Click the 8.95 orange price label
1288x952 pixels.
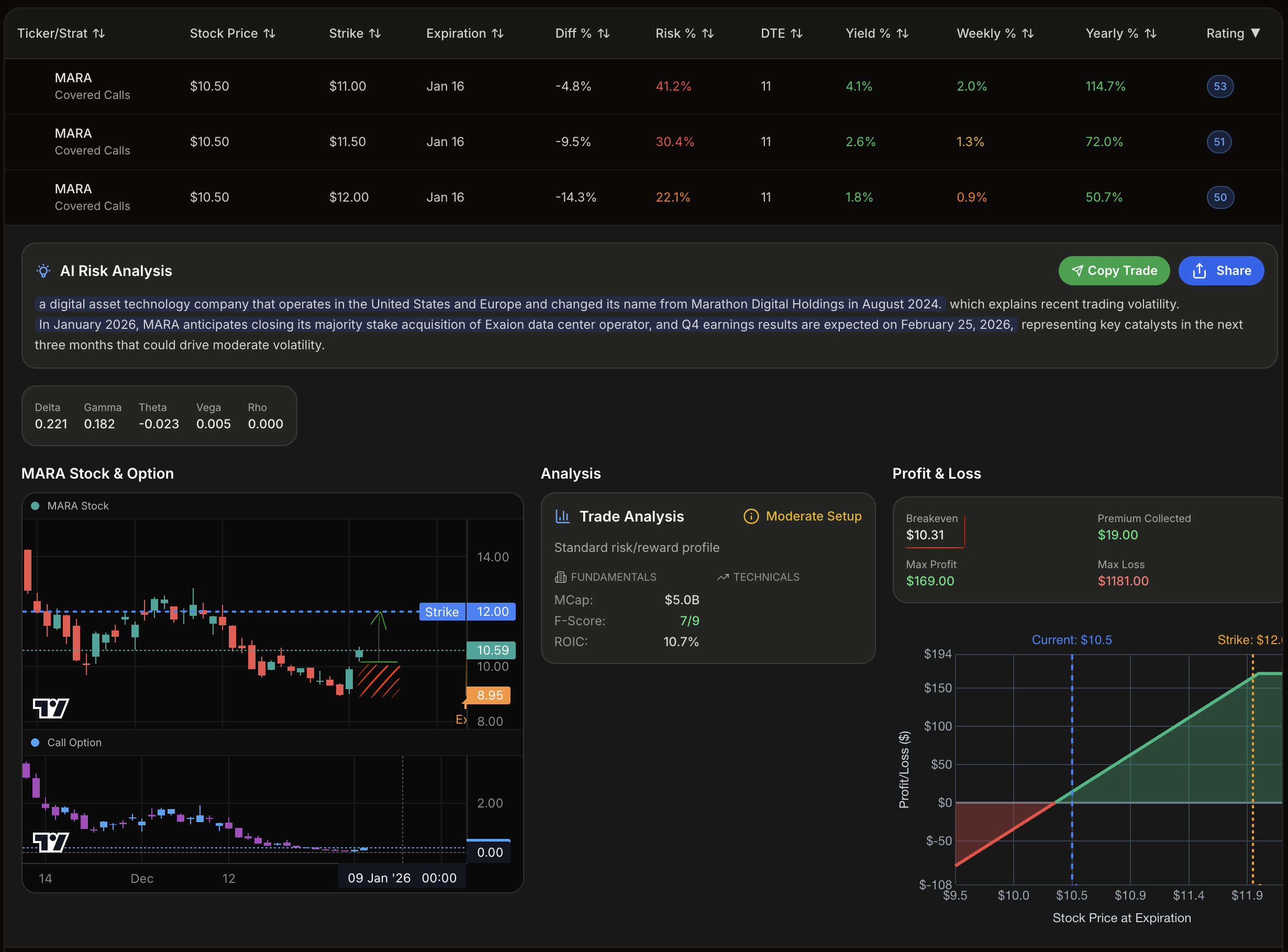tap(488, 695)
